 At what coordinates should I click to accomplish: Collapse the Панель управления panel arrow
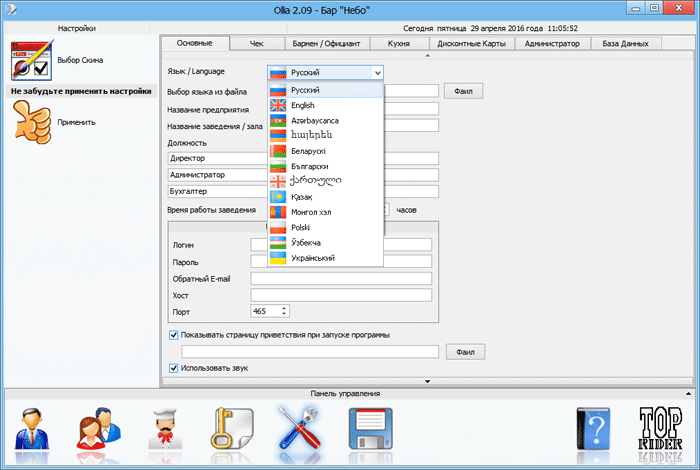[x=688, y=394]
